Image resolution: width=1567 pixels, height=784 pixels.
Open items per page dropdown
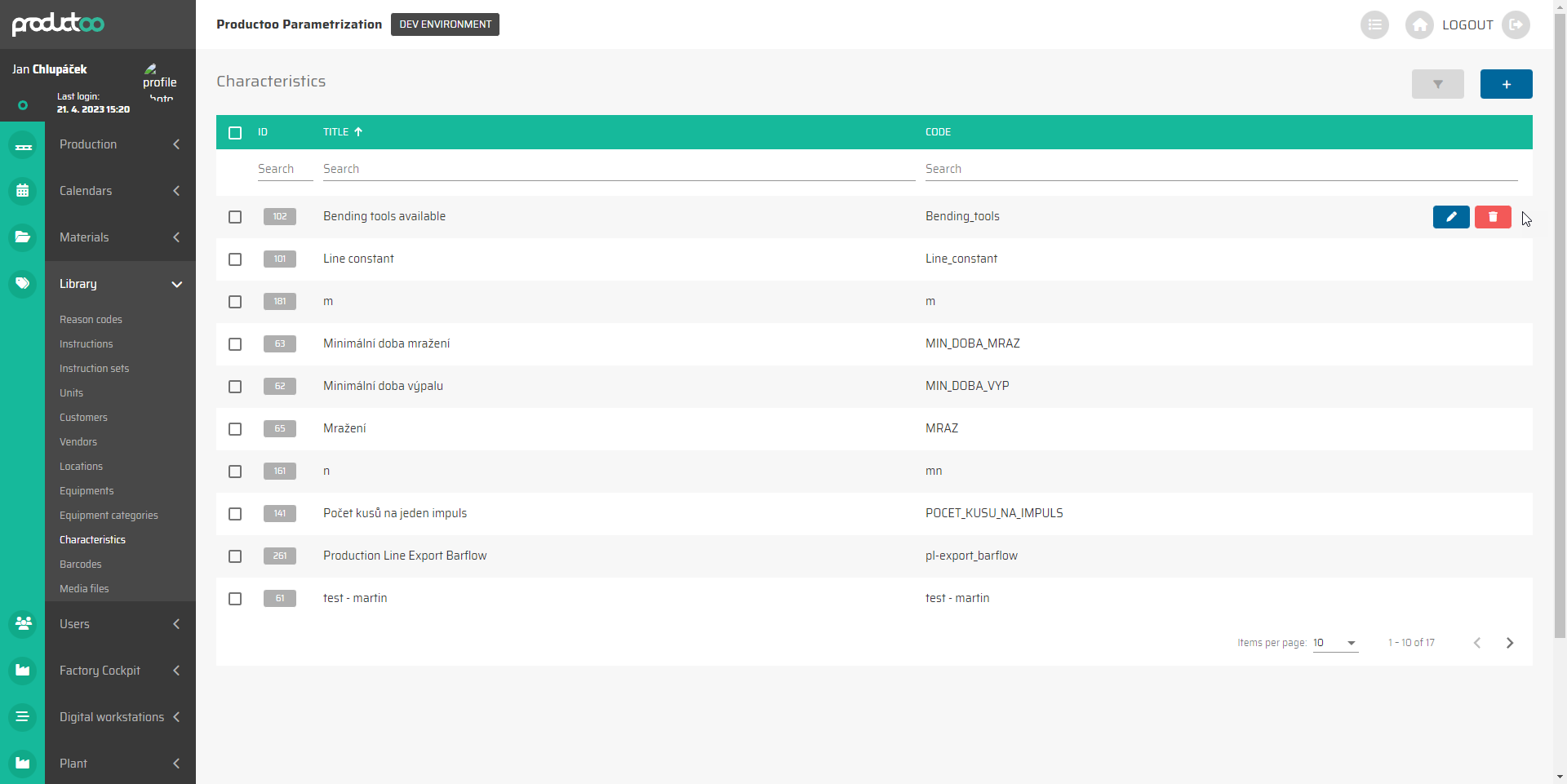tap(1335, 643)
